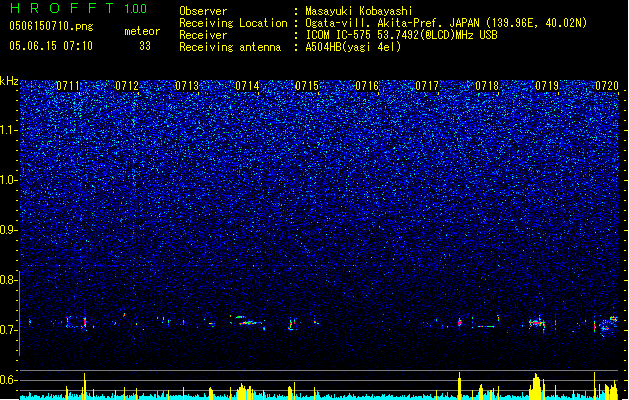Click the Receiving antenna label
This screenshot has height=400, width=629.
pos(230,47)
